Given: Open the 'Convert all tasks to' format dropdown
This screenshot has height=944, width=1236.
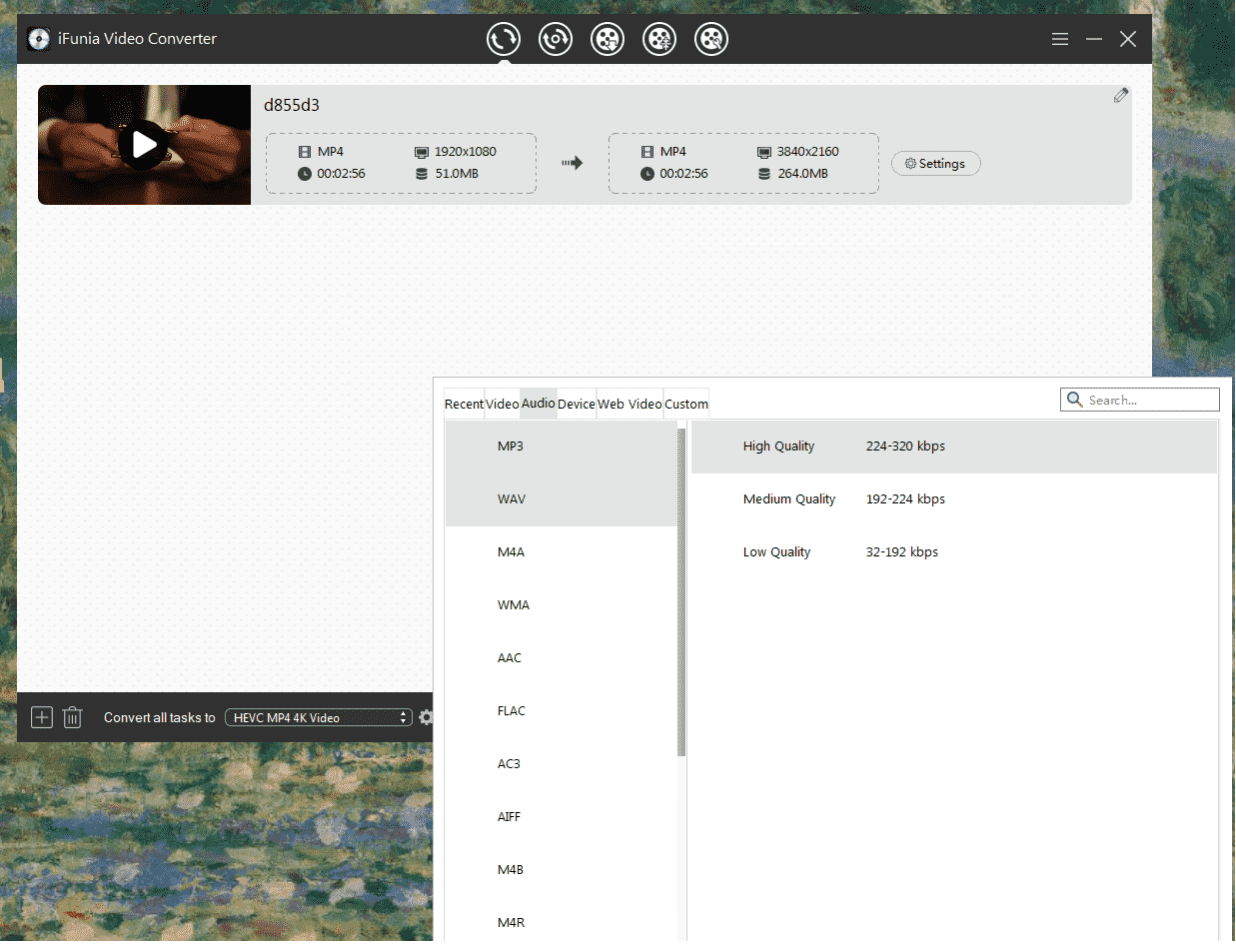Looking at the screenshot, I should click(318, 717).
